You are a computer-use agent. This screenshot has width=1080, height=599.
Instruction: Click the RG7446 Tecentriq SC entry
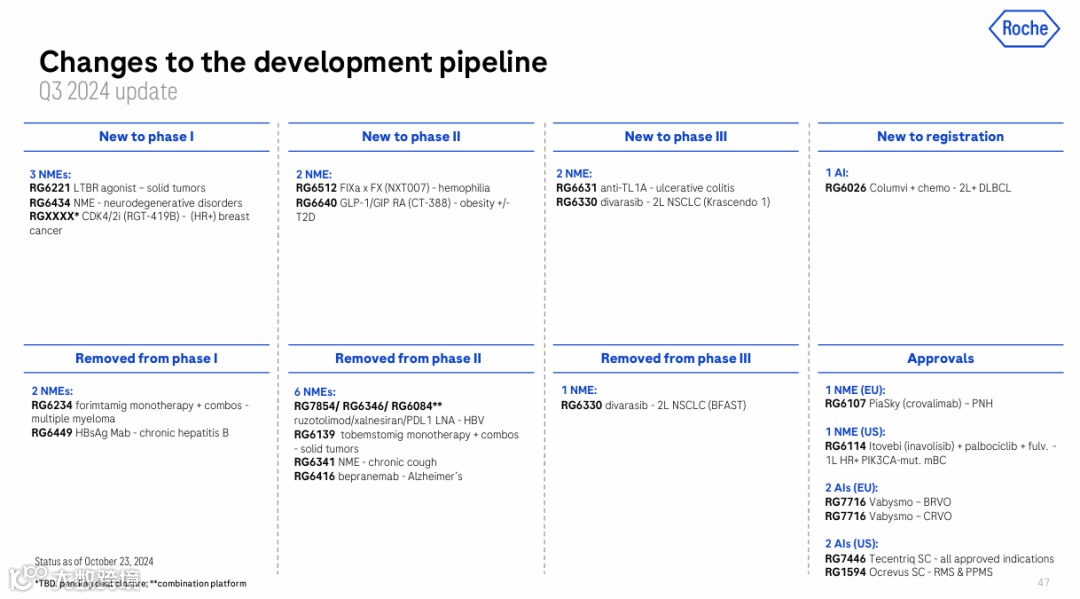pos(939,558)
